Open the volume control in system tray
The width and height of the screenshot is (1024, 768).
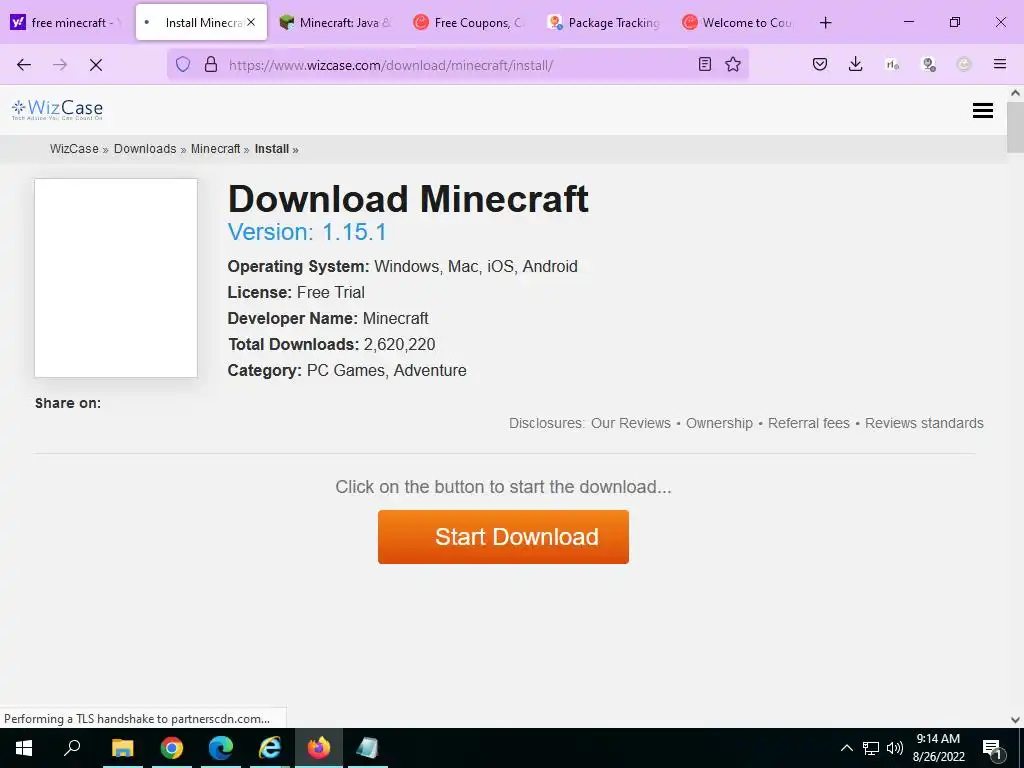click(x=895, y=748)
